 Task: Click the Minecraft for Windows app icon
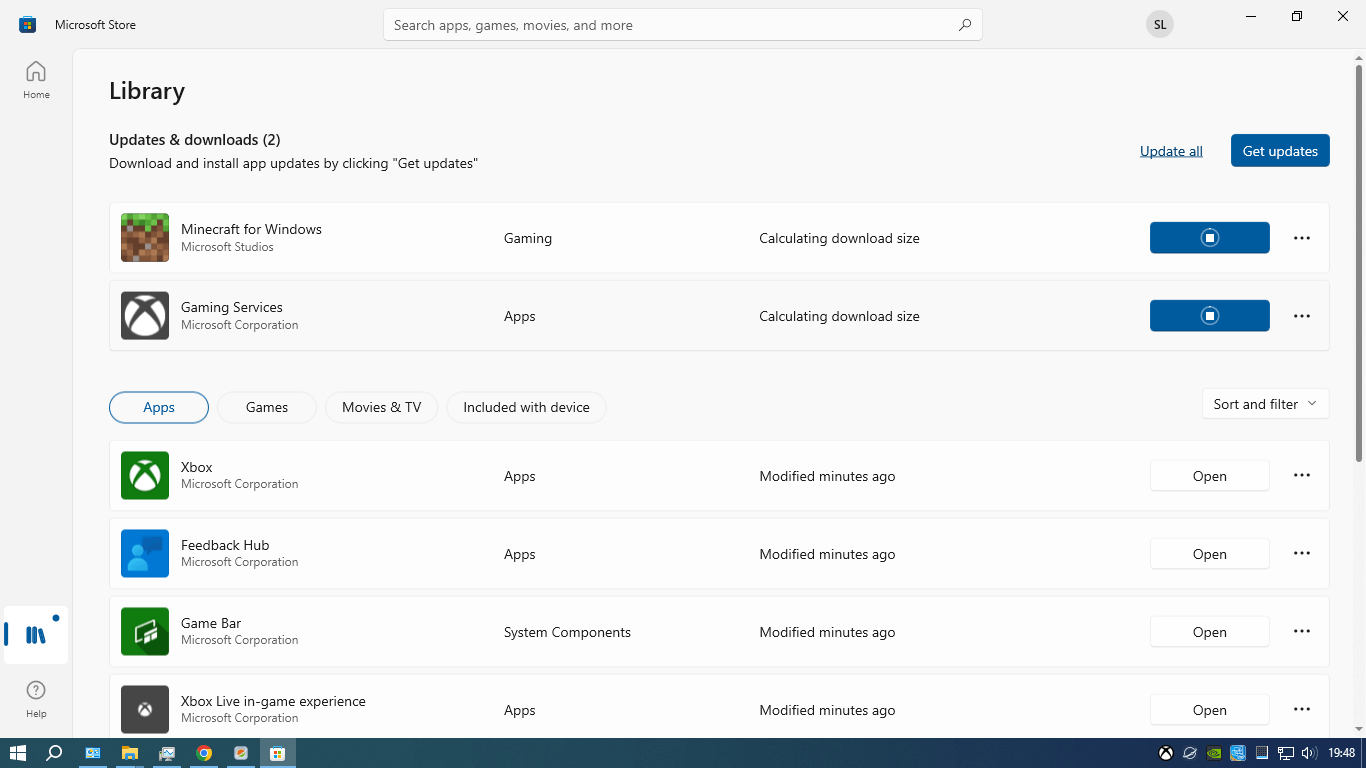(x=145, y=238)
